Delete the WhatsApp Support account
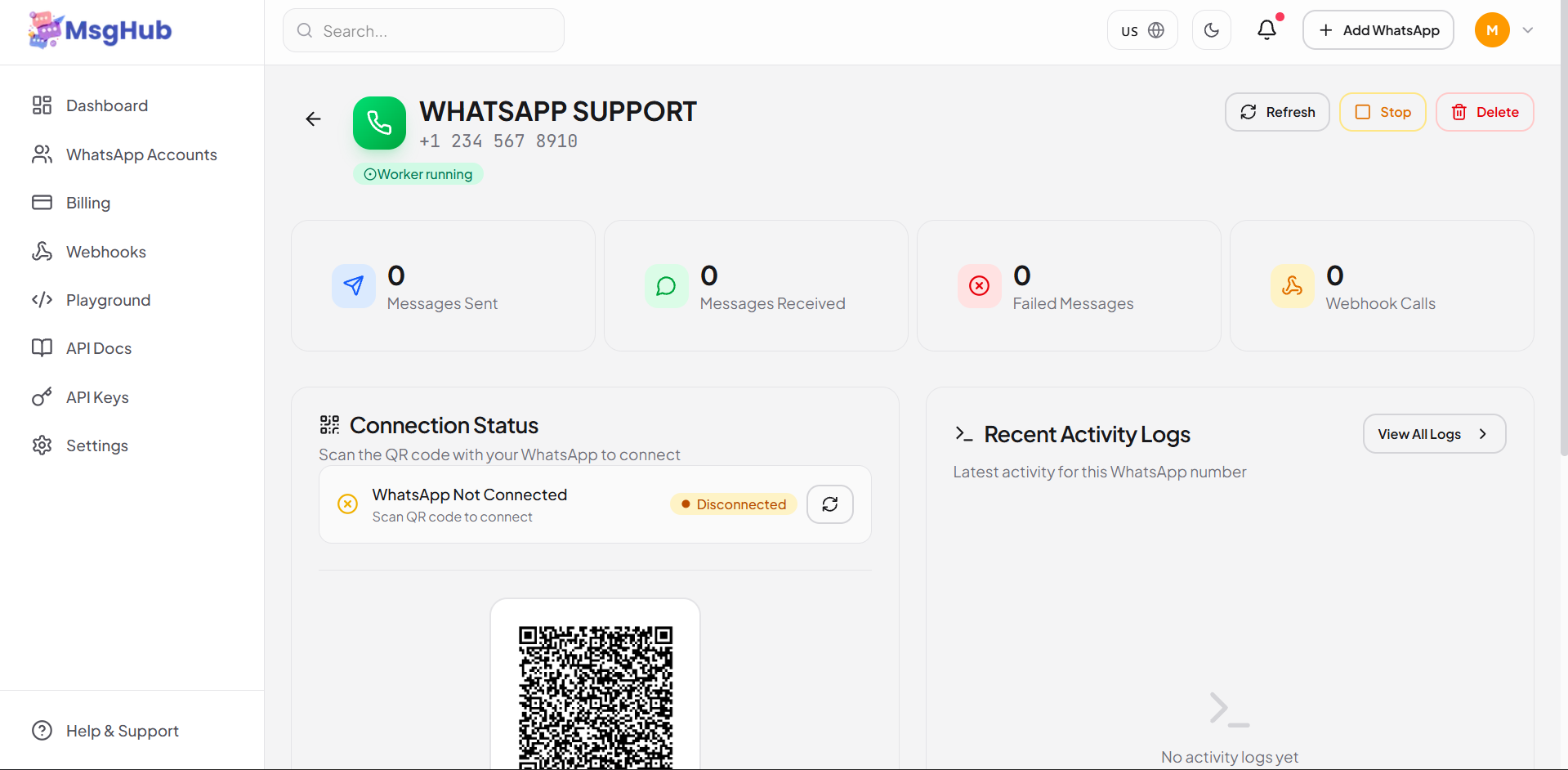 tap(1485, 112)
